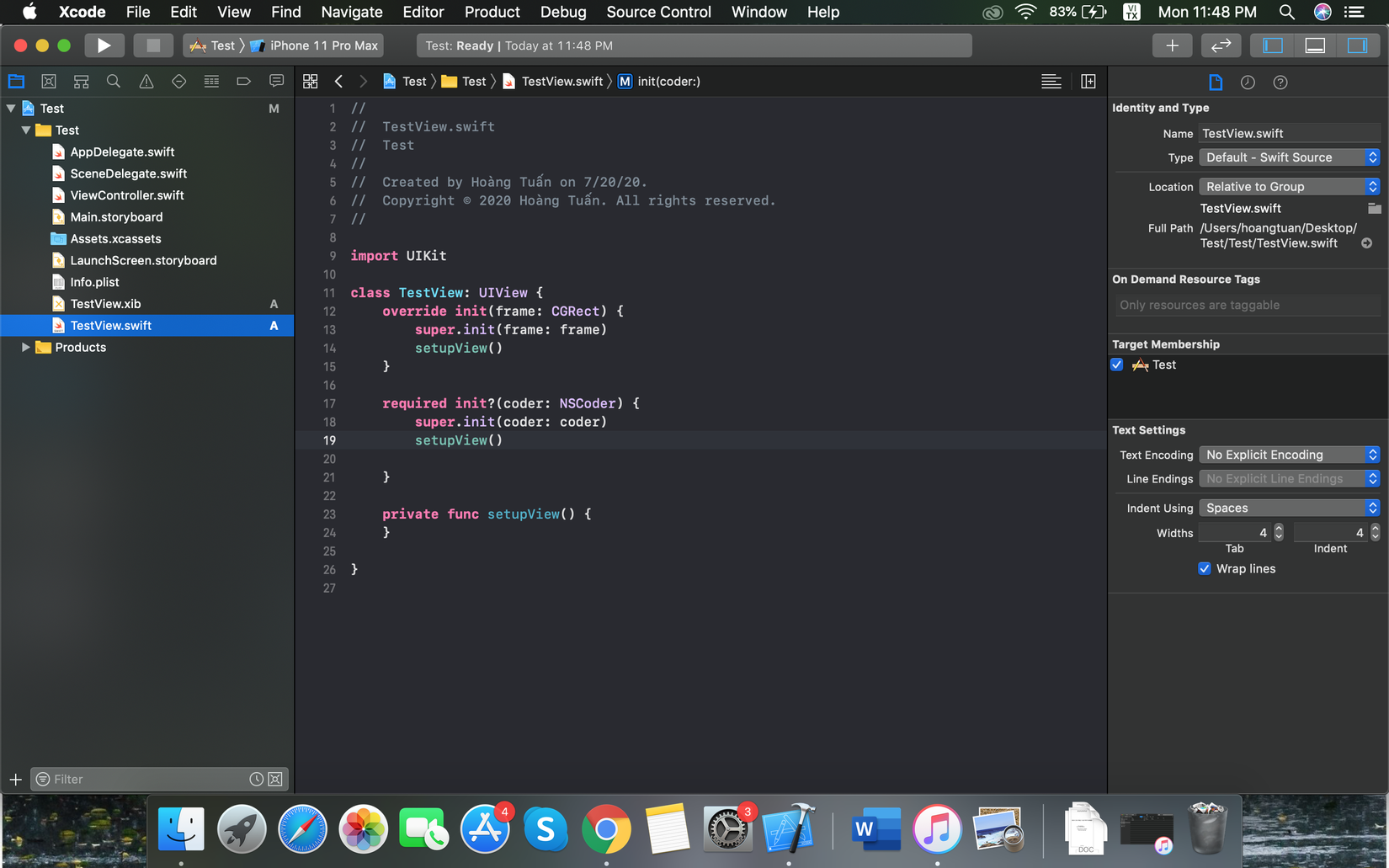
Task: Open the Breakpoint navigator
Action: tap(243, 82)
